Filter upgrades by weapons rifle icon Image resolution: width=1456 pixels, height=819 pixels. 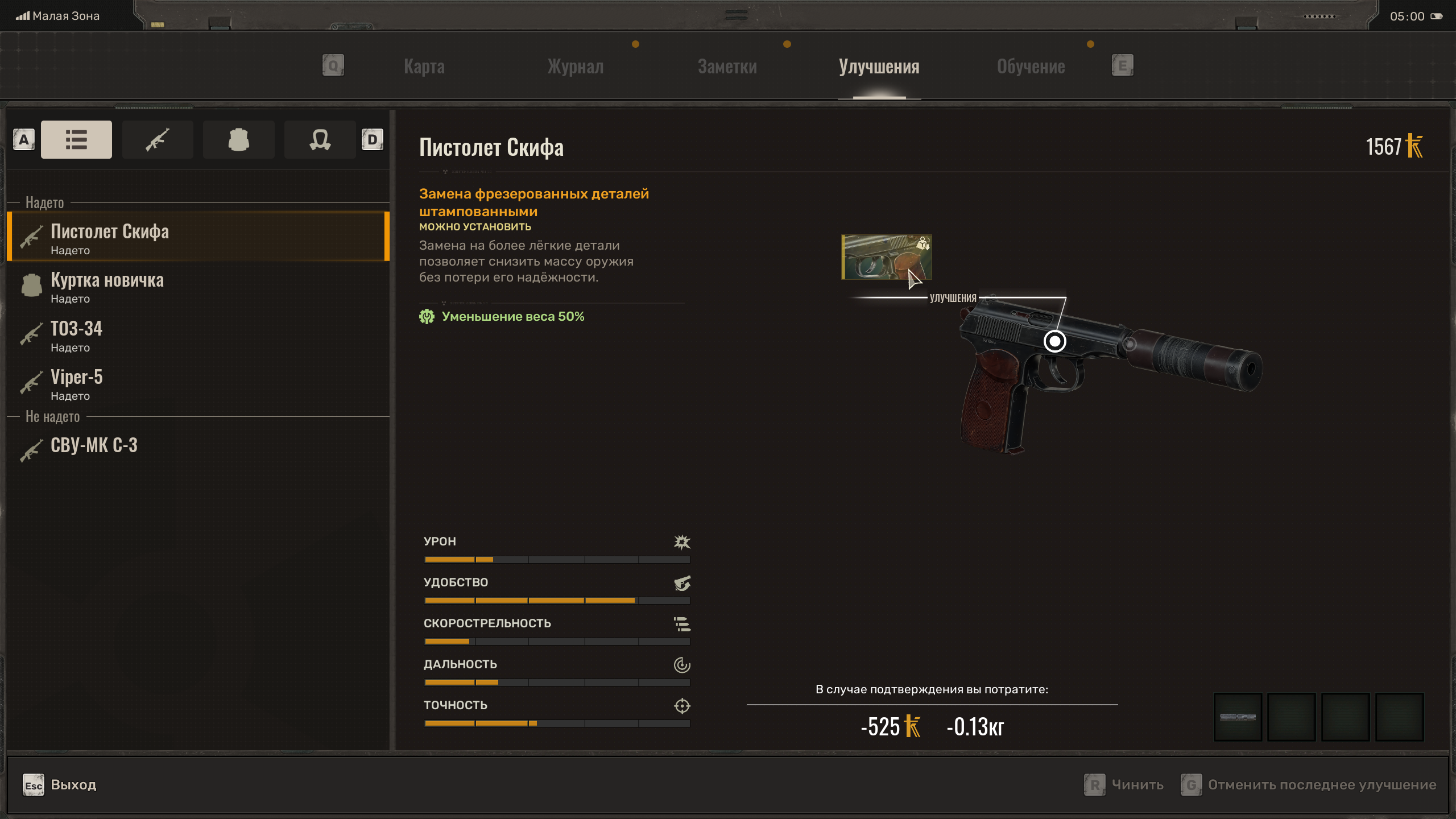(x=158, y=139)
